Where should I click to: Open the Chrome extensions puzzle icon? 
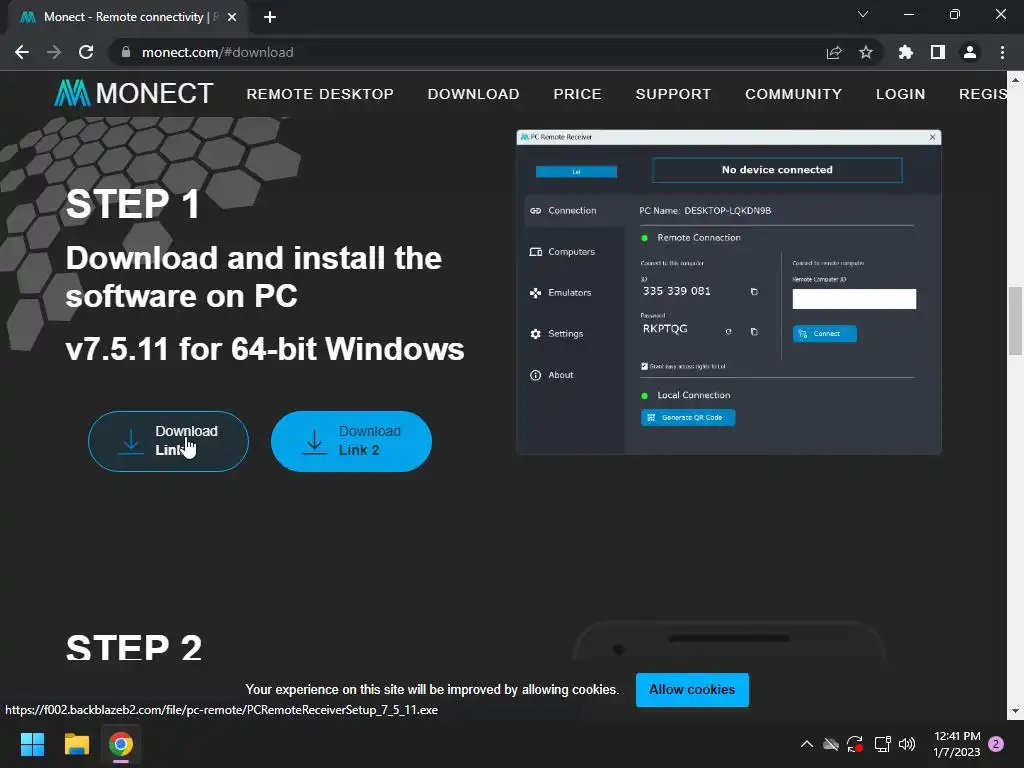point(905,52)
